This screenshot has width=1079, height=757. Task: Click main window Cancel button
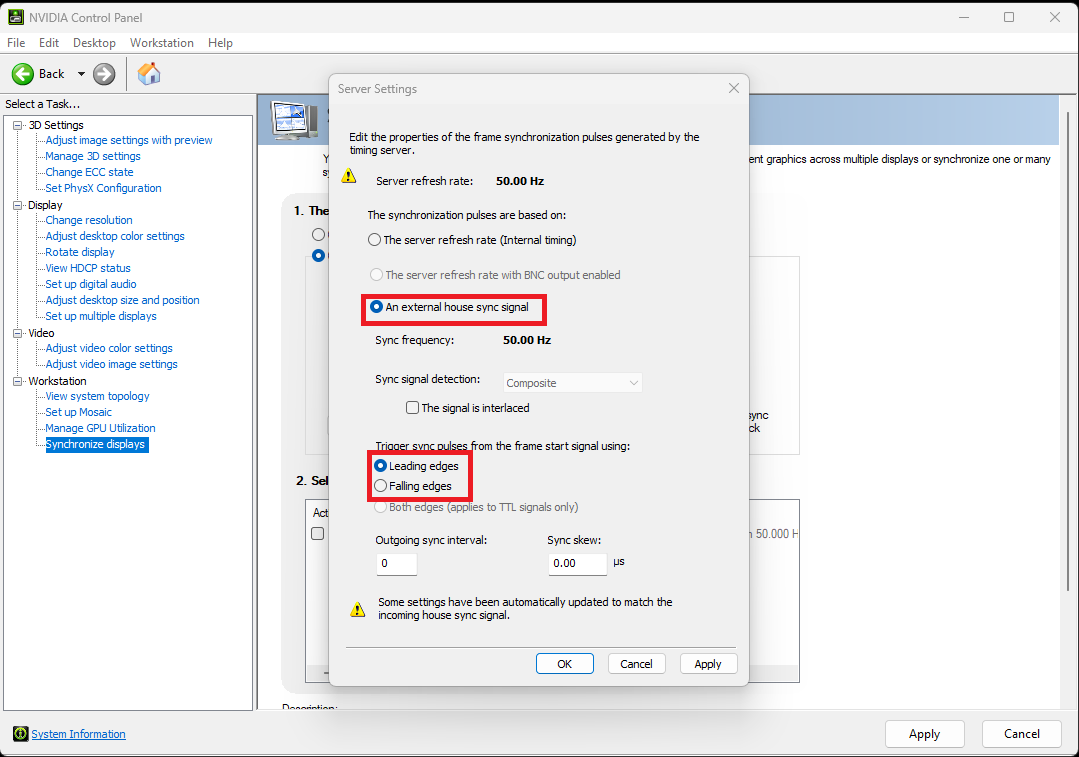pos(1022,734)
